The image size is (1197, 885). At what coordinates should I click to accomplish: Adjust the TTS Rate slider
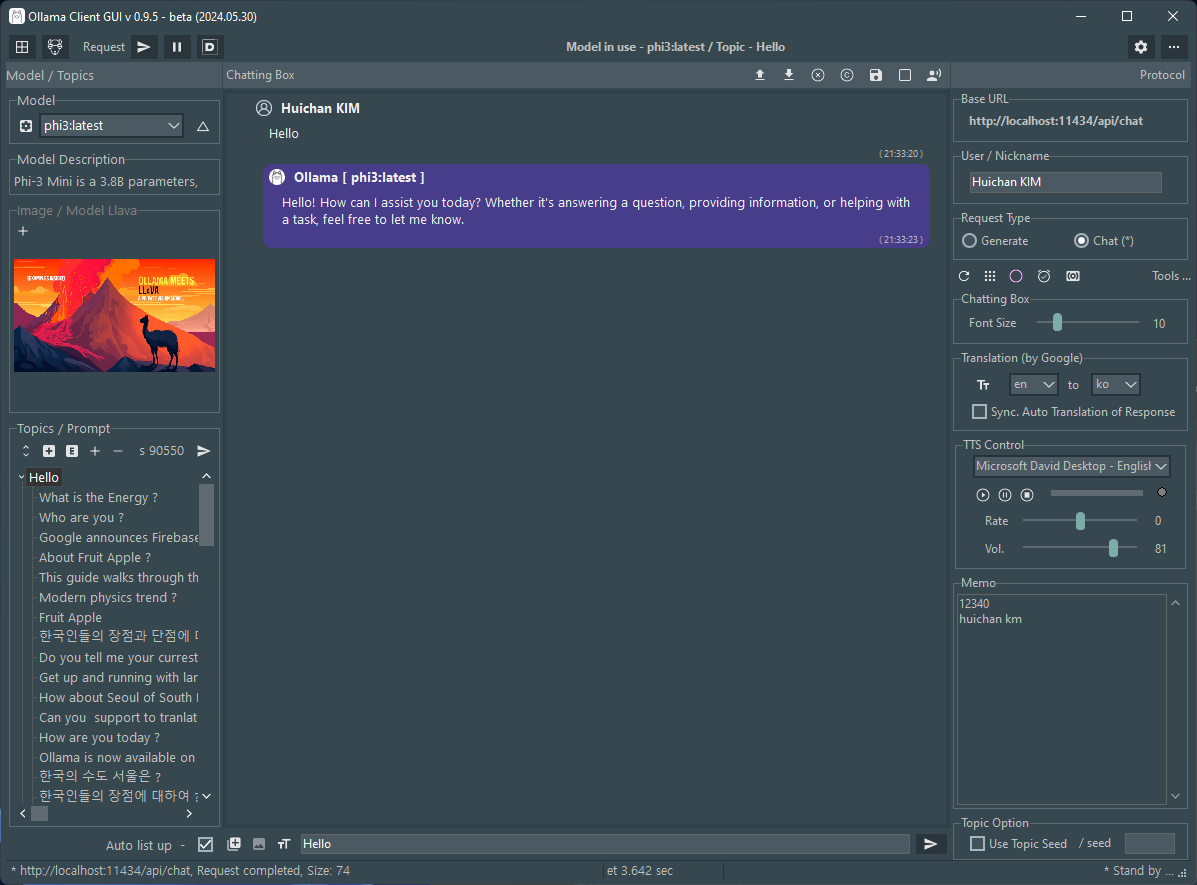(x=1079, y=521)
